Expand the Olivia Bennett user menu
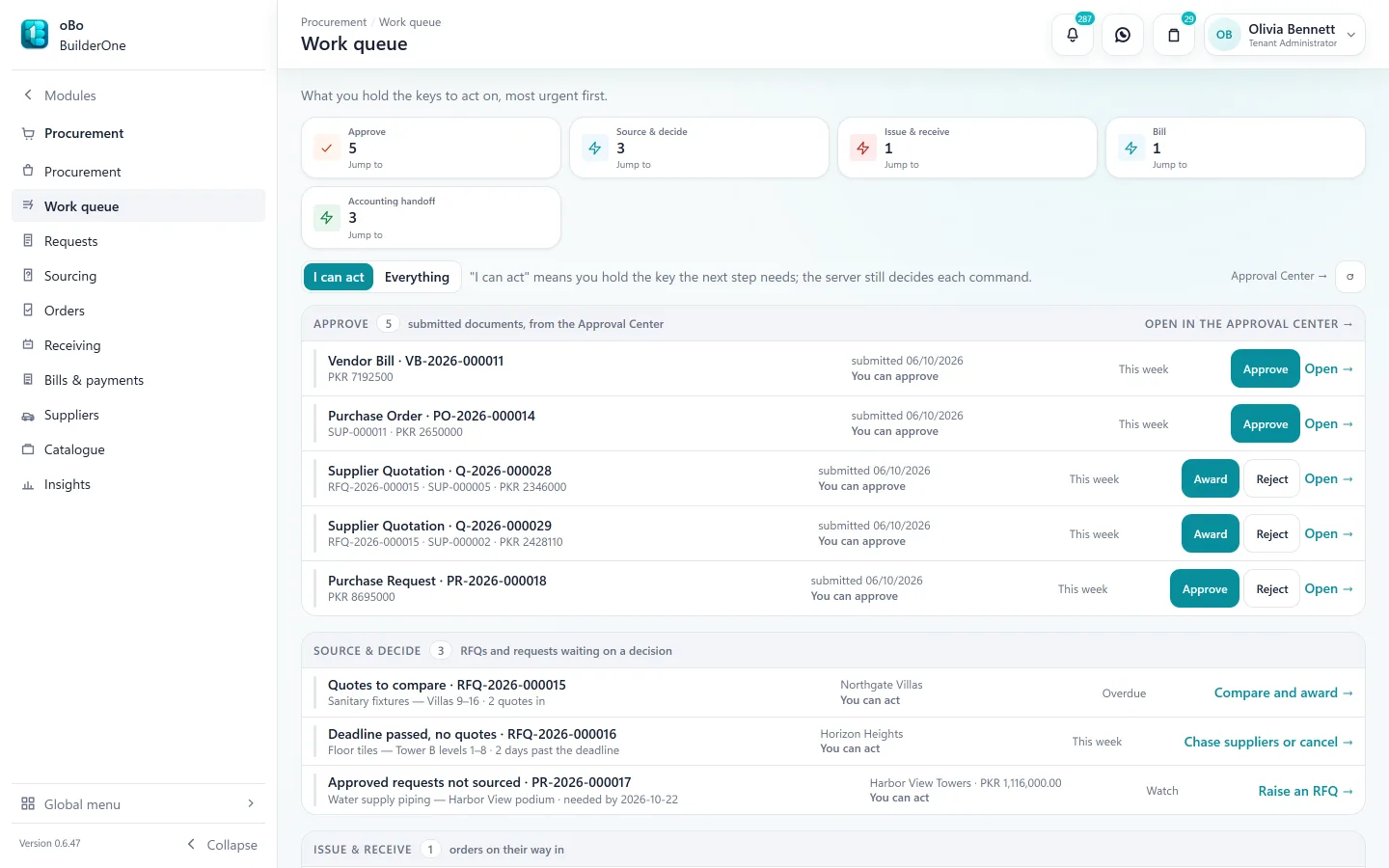Image resolution: width=1389 pixels, height=868 pixels. [1285, 35]
